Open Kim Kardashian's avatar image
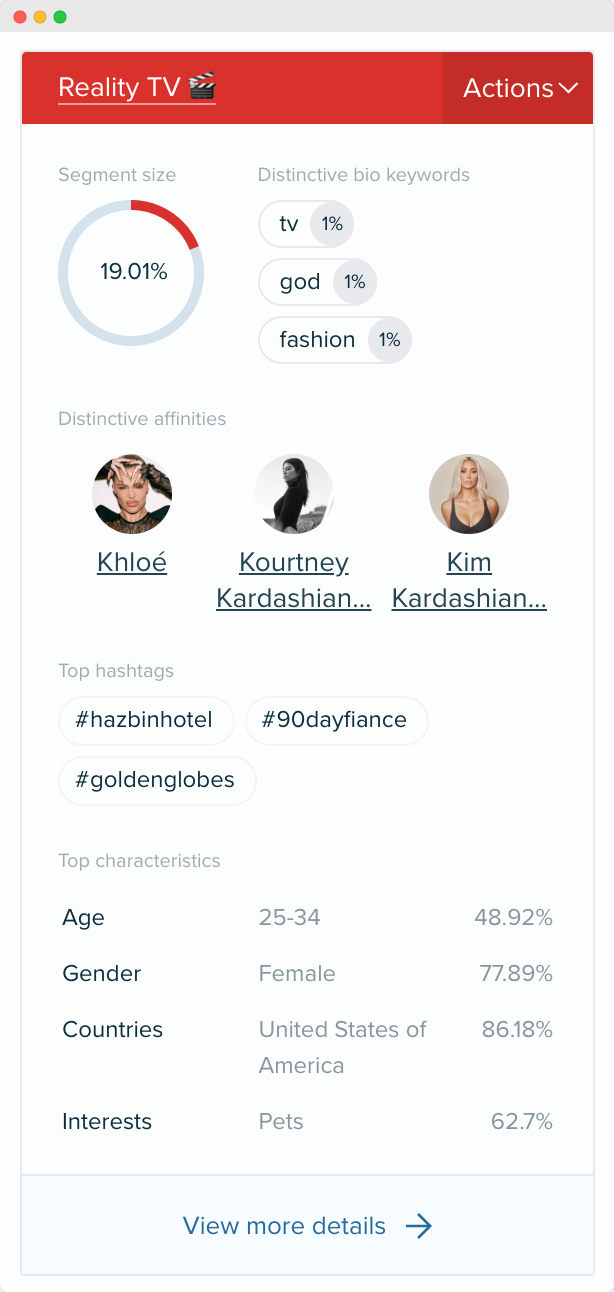 (469, 494)
